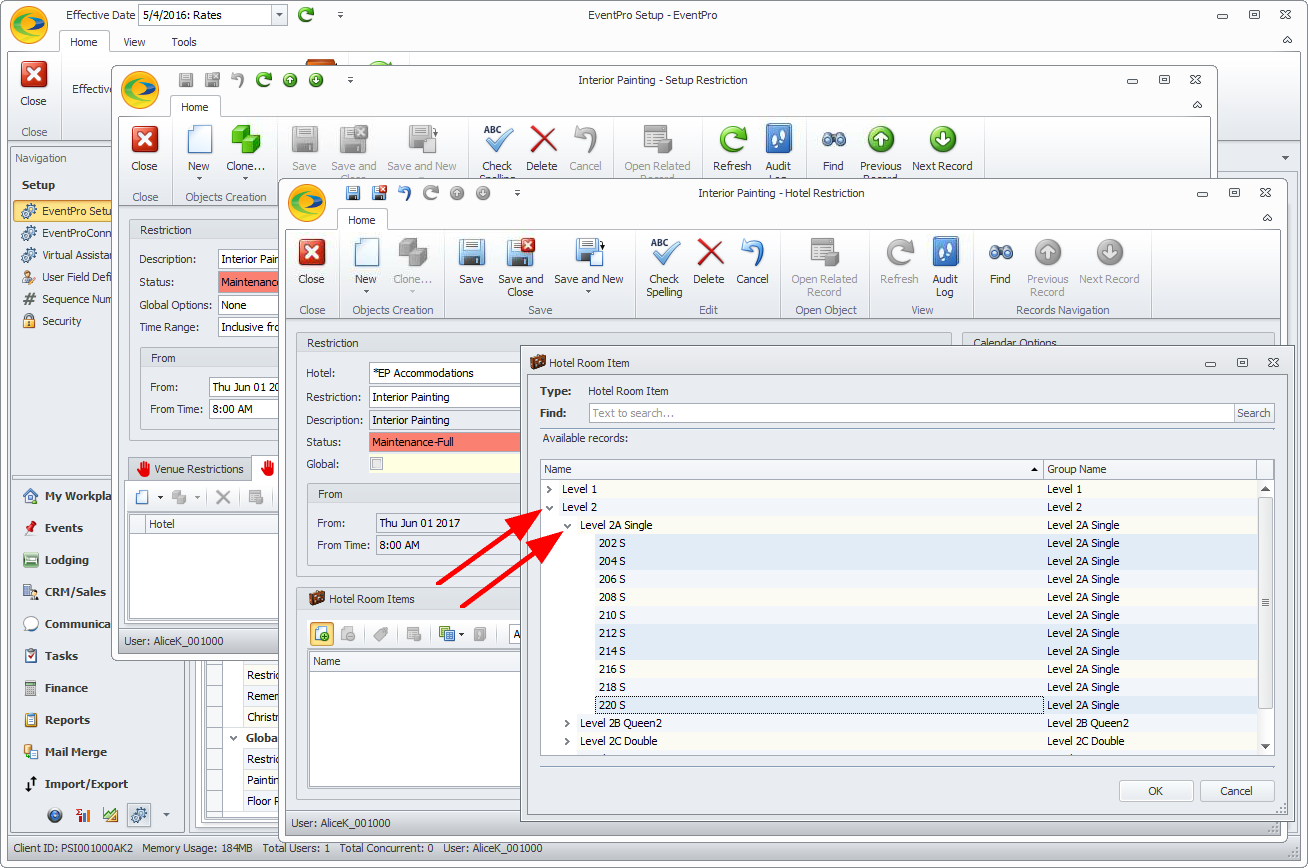Sort by the Name column header

[791, 469]
